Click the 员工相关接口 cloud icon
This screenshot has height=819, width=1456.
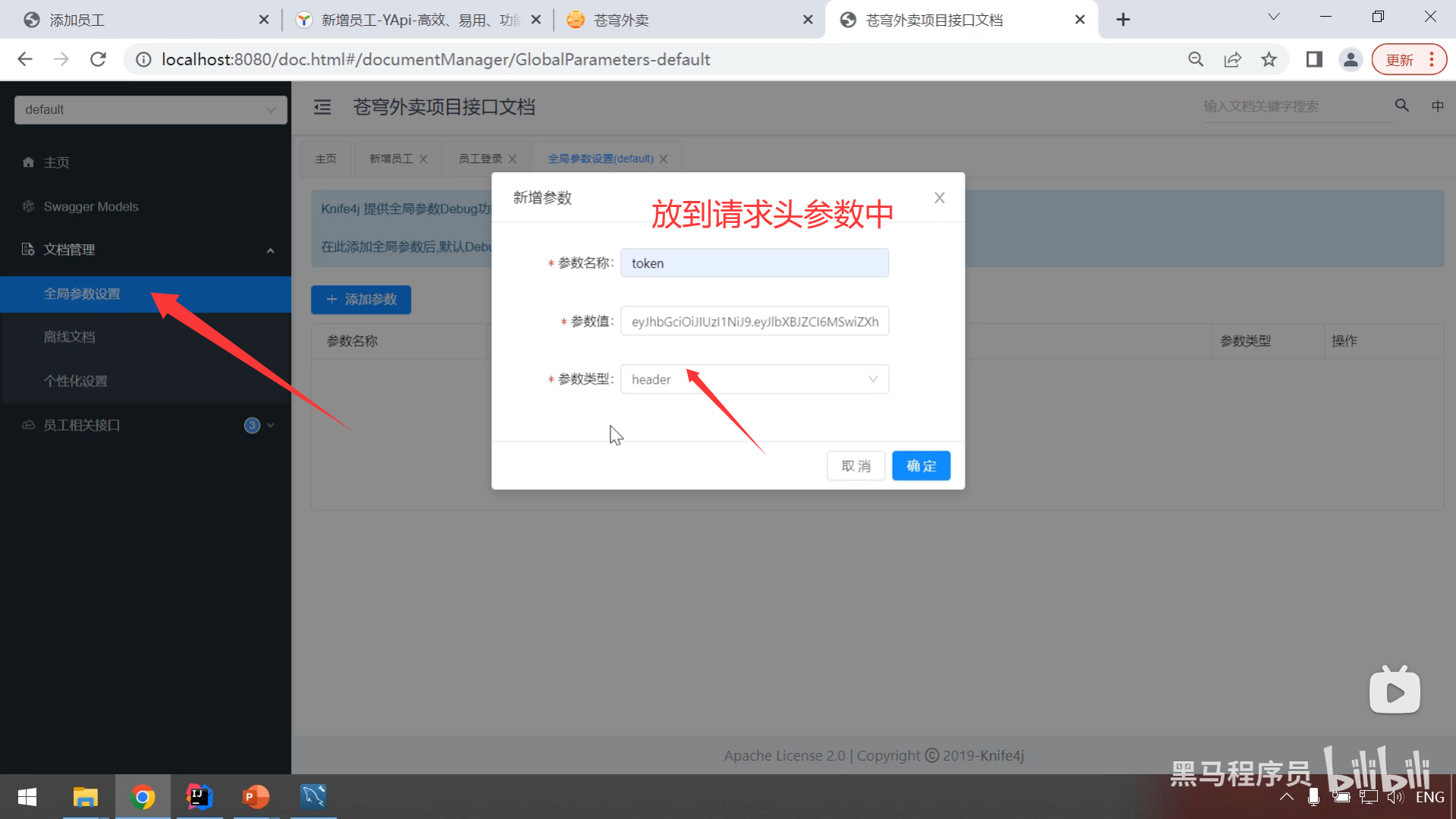click(27, 425)
